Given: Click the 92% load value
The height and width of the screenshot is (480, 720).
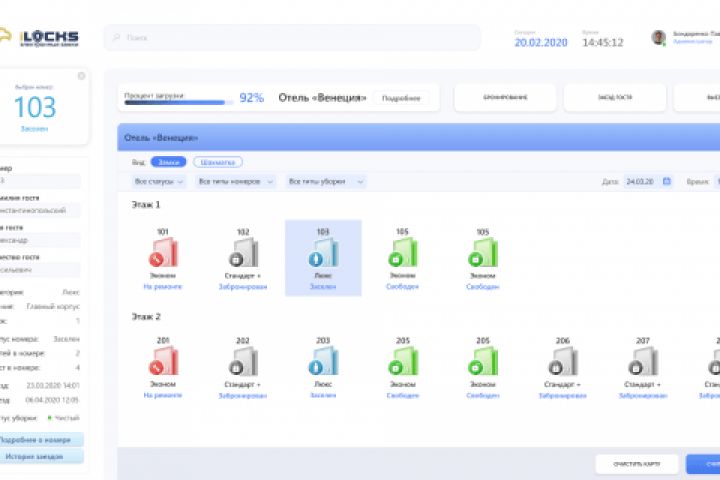Looking at the screenshot, I should click(252, 97).
